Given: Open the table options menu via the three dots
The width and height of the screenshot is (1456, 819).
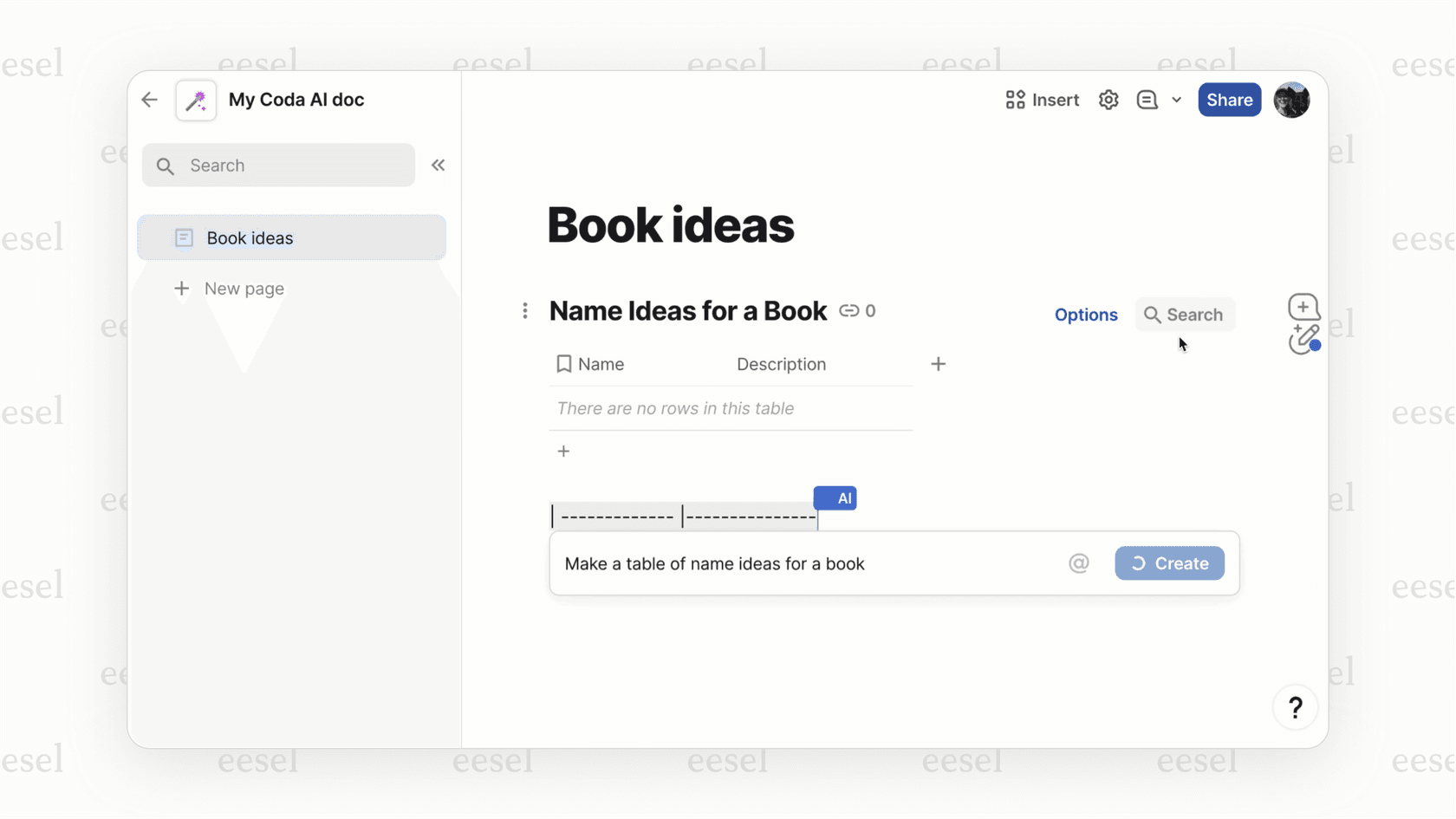Looking at the screenshot, I should coord(525,310).
